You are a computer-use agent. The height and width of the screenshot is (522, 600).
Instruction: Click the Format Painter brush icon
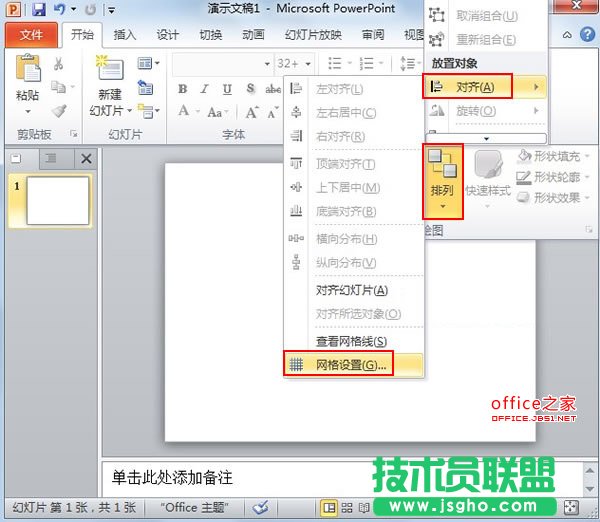[59, 111]
